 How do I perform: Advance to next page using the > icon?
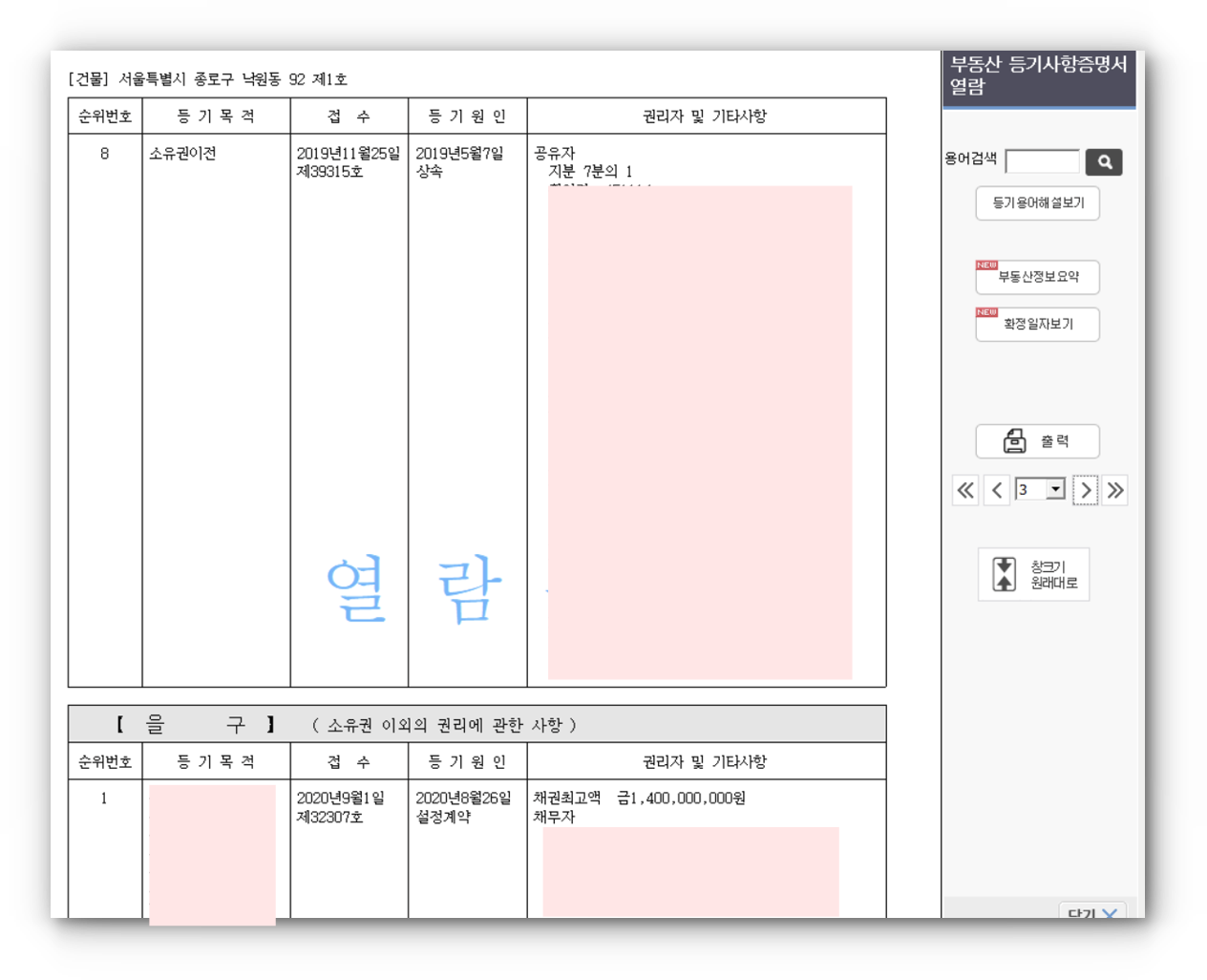tap(1087, 490)
